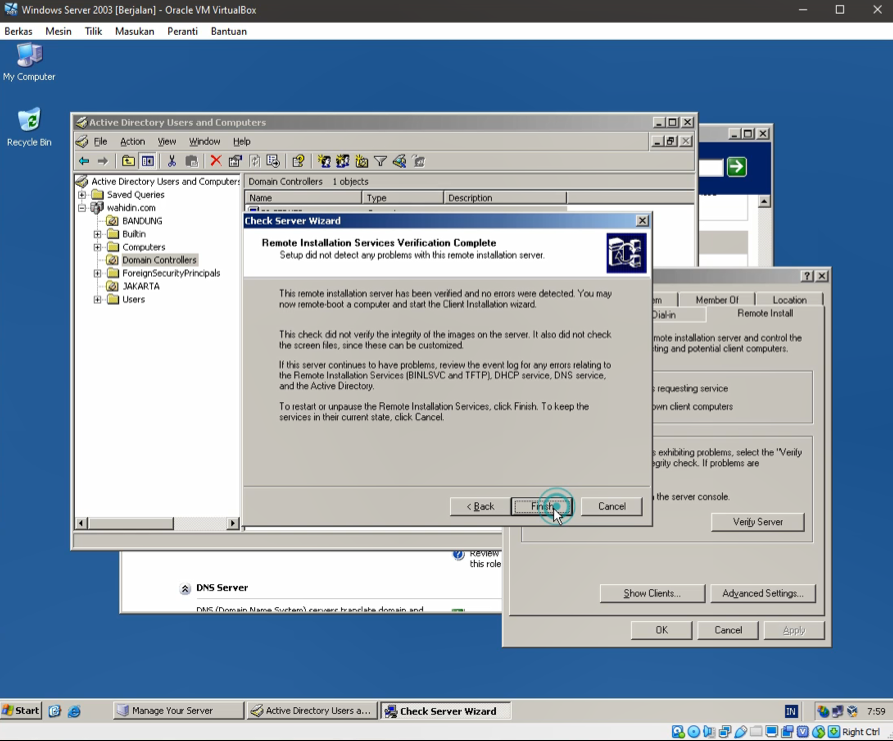Screen dimensions: 893x741
Task: Click VirtualBox audio status icon
Action: 709,732
